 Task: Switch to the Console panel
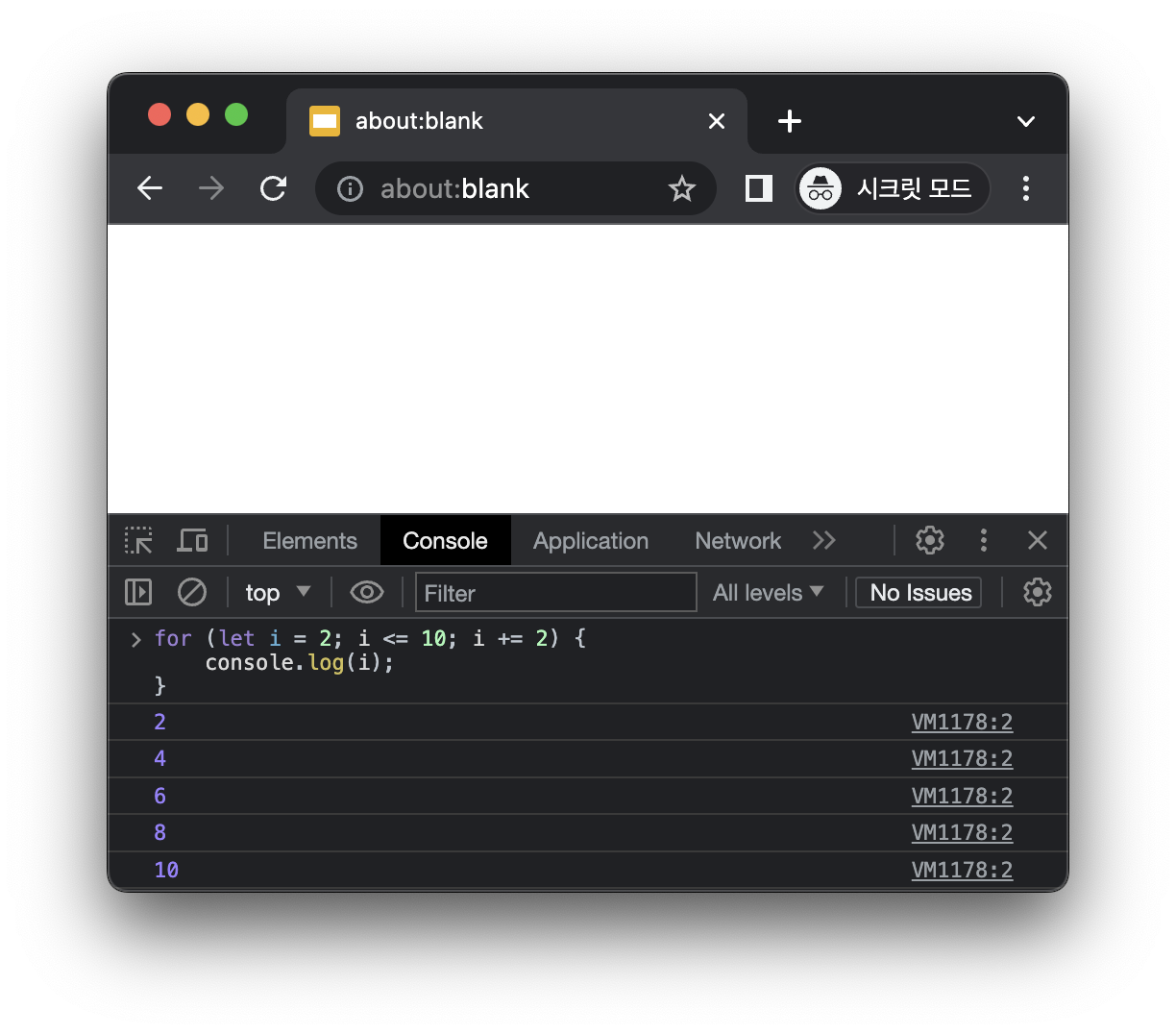coord(445,541)
